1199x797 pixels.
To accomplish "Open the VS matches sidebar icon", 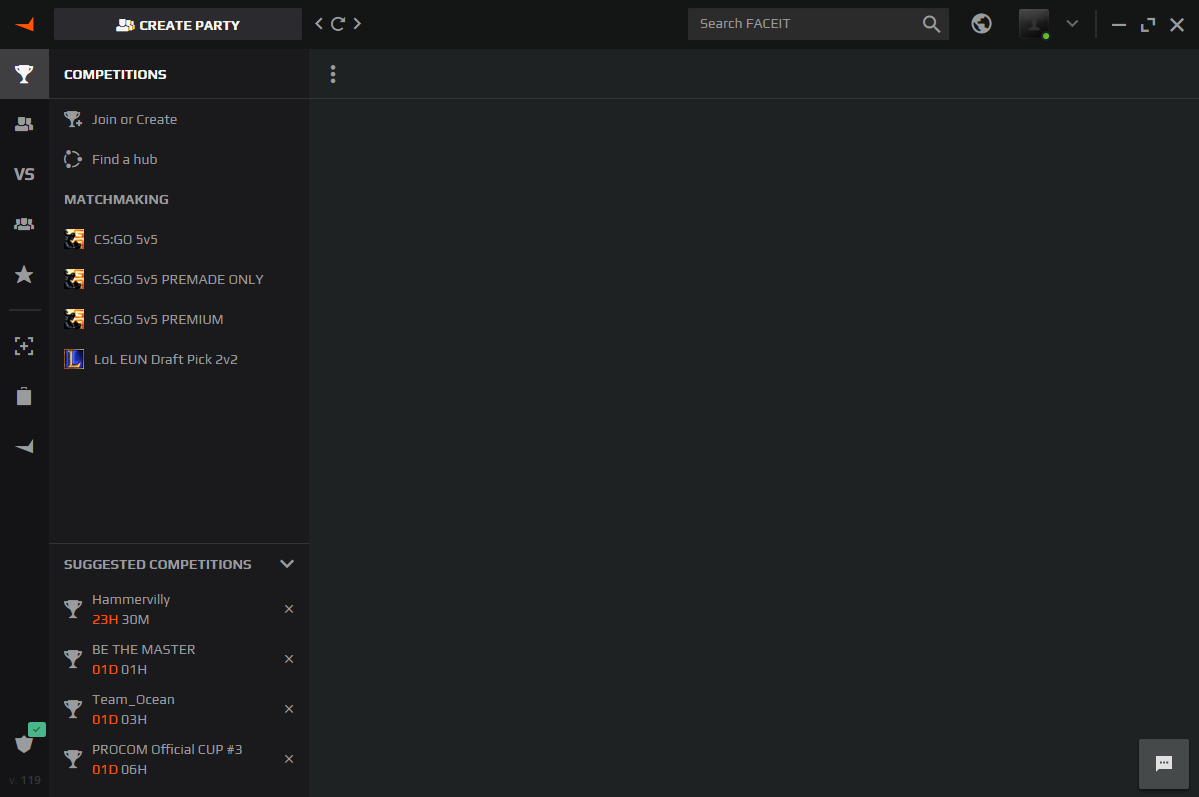I will [24, 174].
